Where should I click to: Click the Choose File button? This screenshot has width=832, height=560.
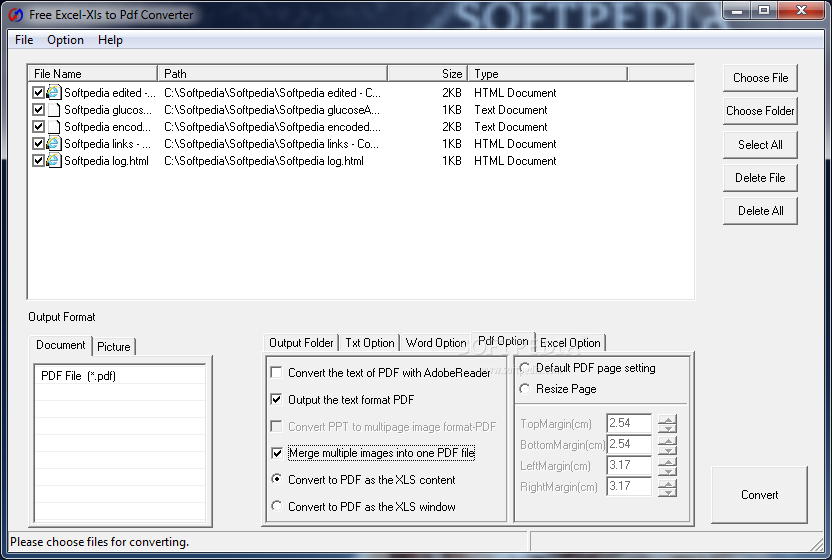click(x=760, y=78)
